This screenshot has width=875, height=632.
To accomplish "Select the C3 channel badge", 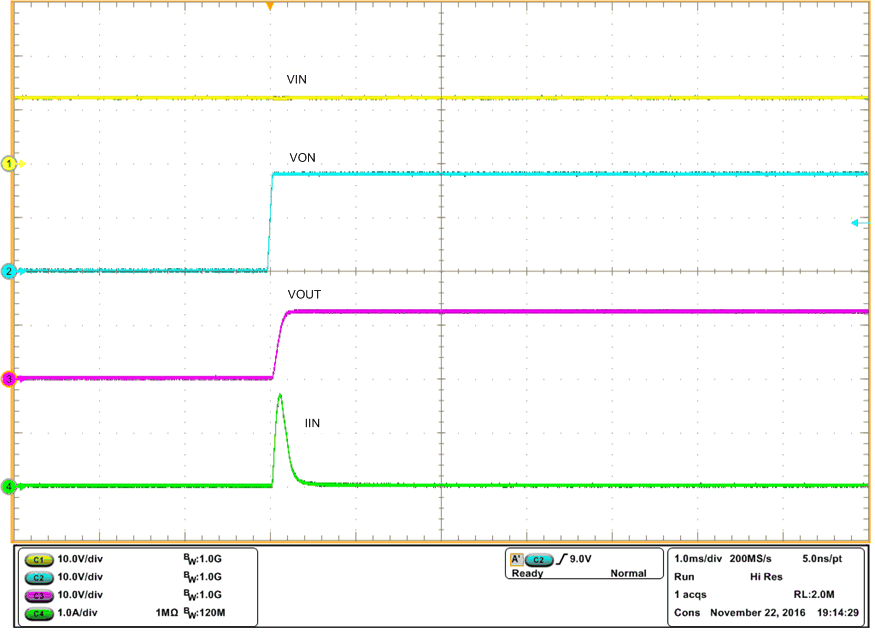I will click(x=37, y=596).
